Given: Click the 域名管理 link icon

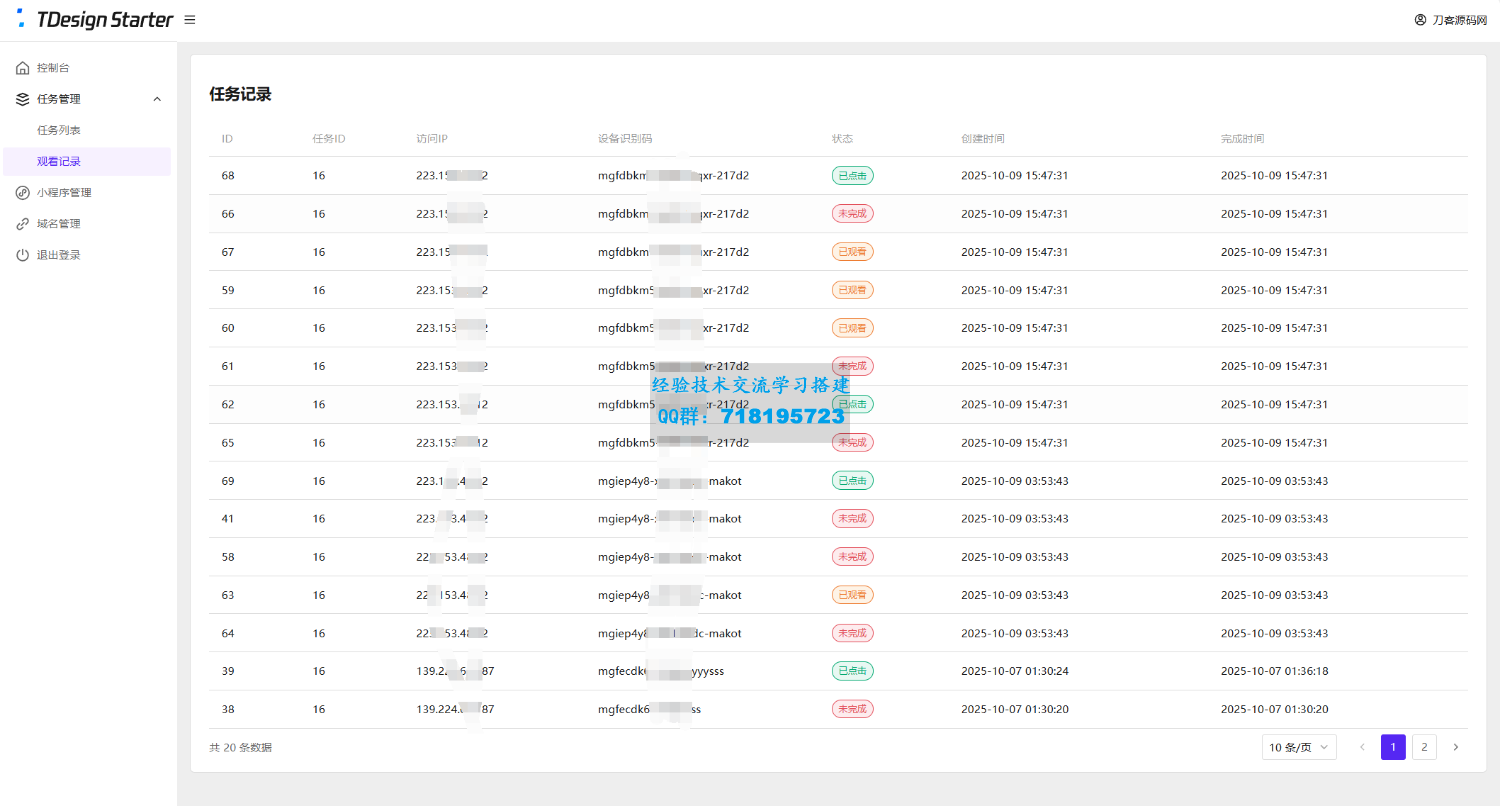Looking at the screenshot, I should coord(23,224).
